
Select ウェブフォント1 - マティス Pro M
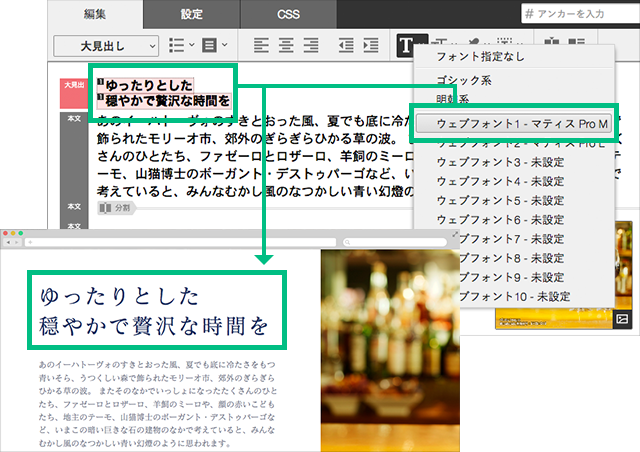[x=516, y=124]
